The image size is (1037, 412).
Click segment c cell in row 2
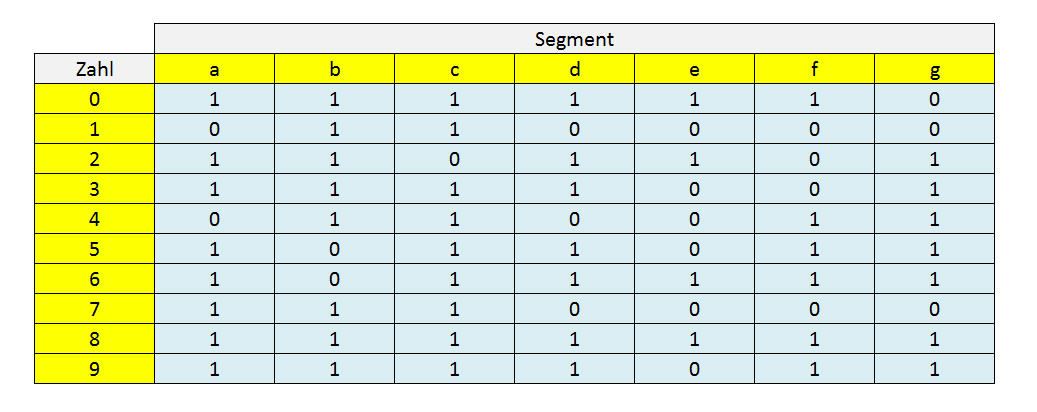click(454, 159)
